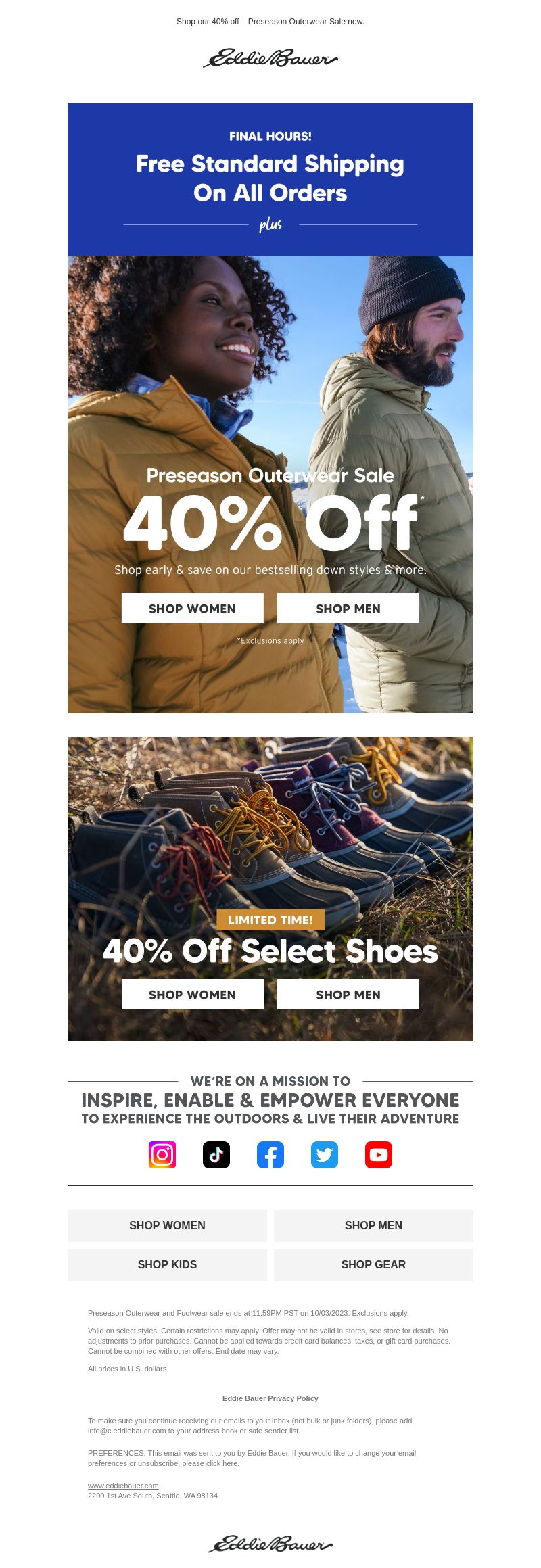Select the SHOP GEAR navigation tile

click(x=373, y=1265)
